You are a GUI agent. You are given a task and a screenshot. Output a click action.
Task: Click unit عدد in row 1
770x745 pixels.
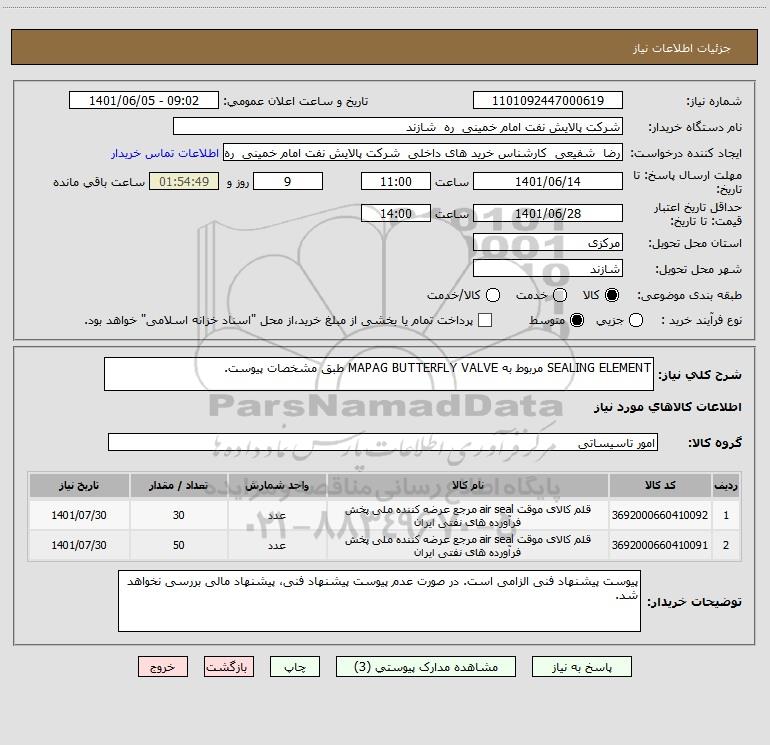pyautogui.click(x=277, y=516)
